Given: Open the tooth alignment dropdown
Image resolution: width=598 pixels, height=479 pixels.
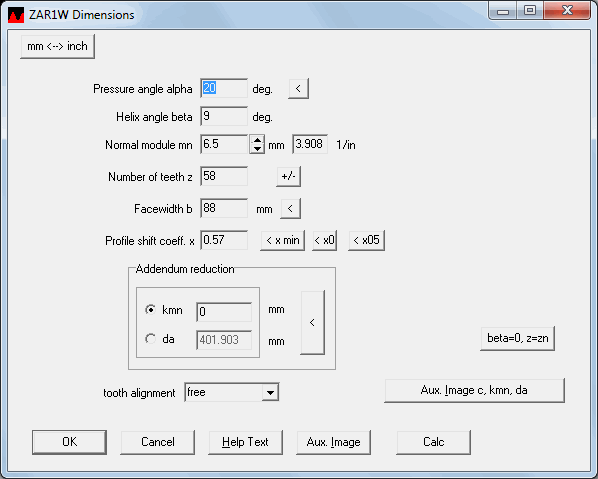Looking at the screenshot, I should click(270, 392).
